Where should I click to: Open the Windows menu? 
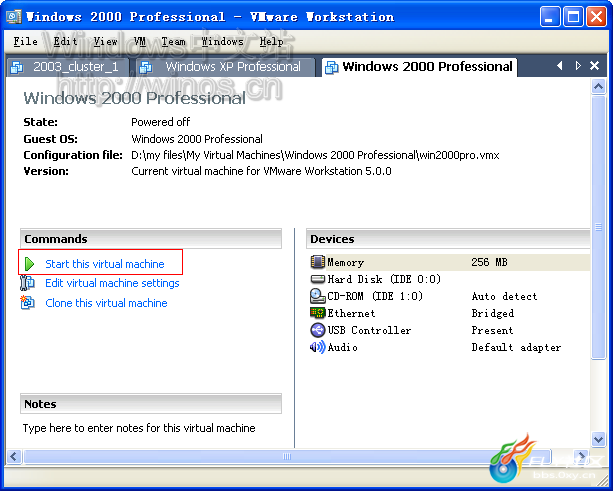(x=222, y=41)
